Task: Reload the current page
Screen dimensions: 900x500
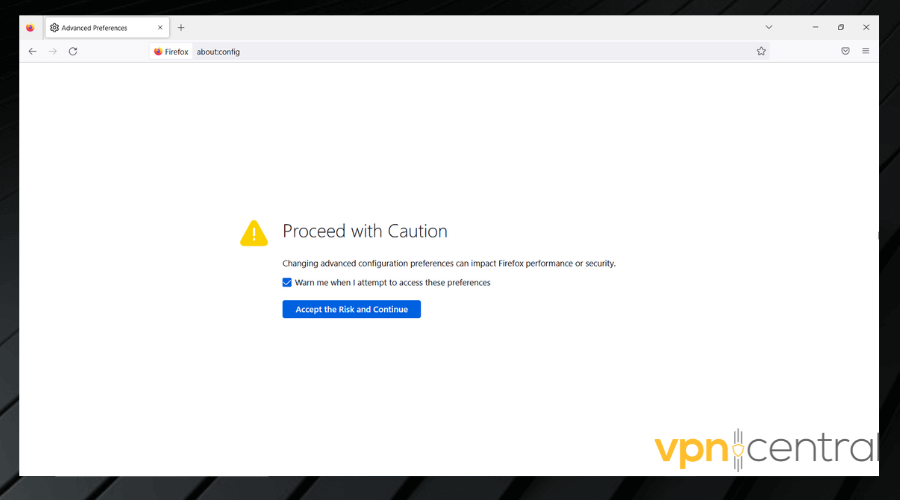Action: 73,51
